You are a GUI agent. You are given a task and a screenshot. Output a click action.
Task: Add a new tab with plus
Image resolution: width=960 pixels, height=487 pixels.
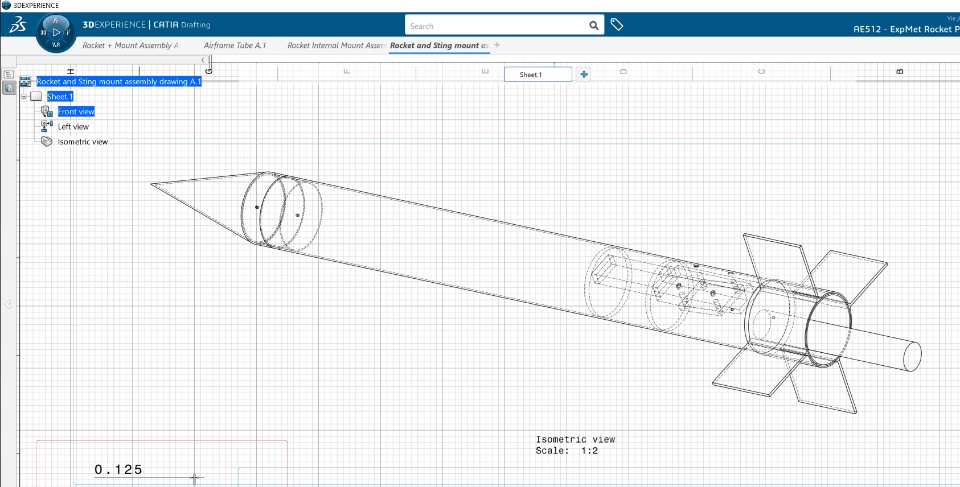pos(497,45)
